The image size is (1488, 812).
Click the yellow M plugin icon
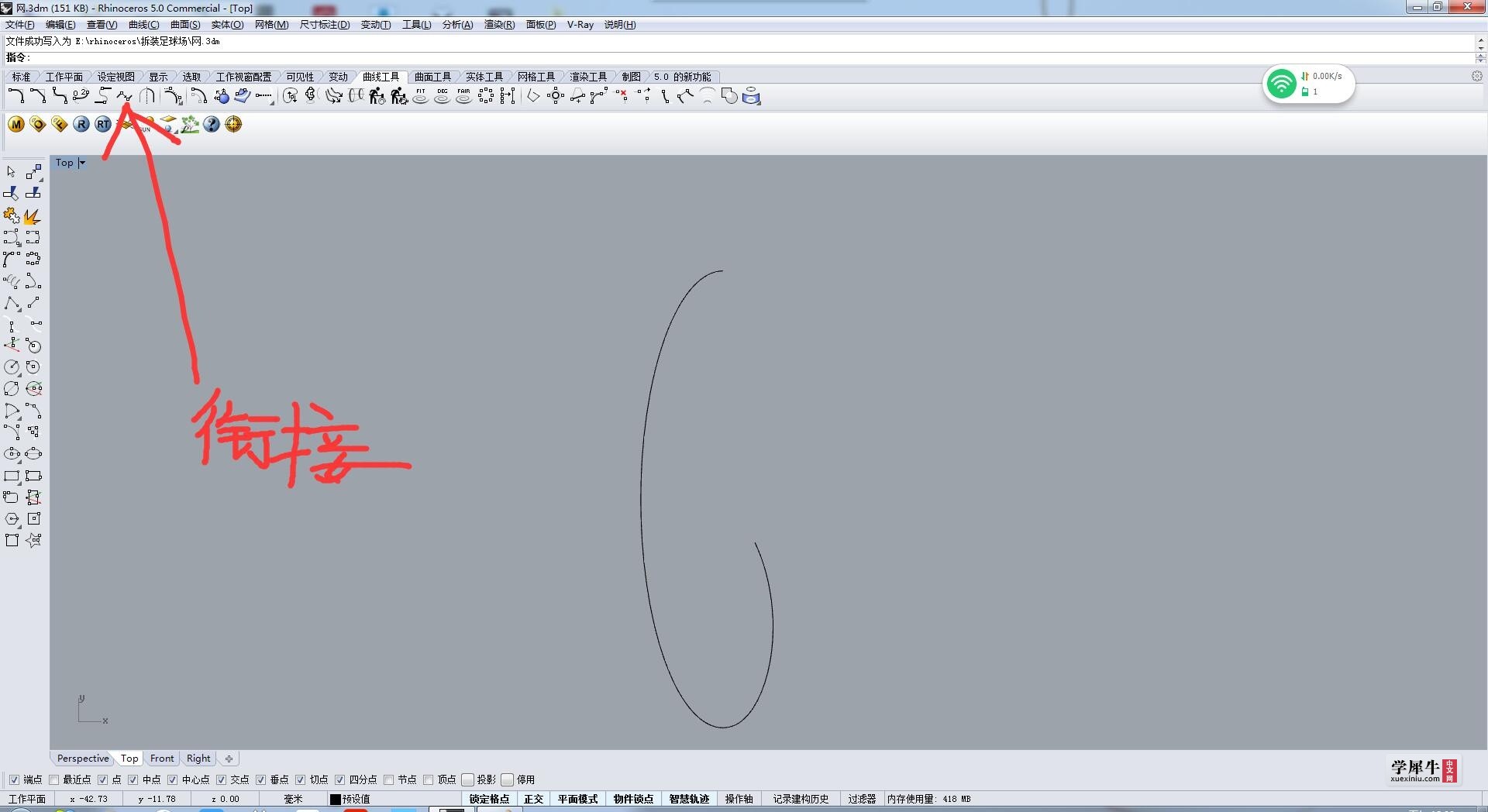pyautogui.click(x=16, y=124)
